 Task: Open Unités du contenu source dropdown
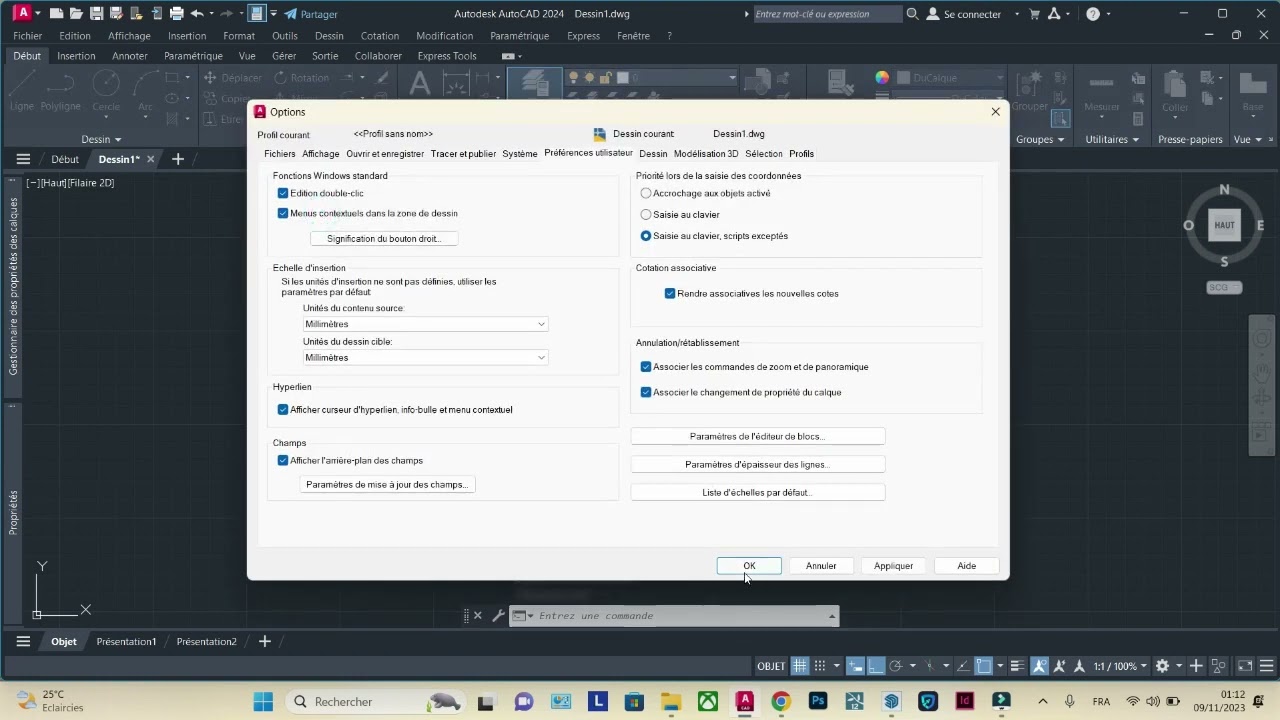pos(425,324)
